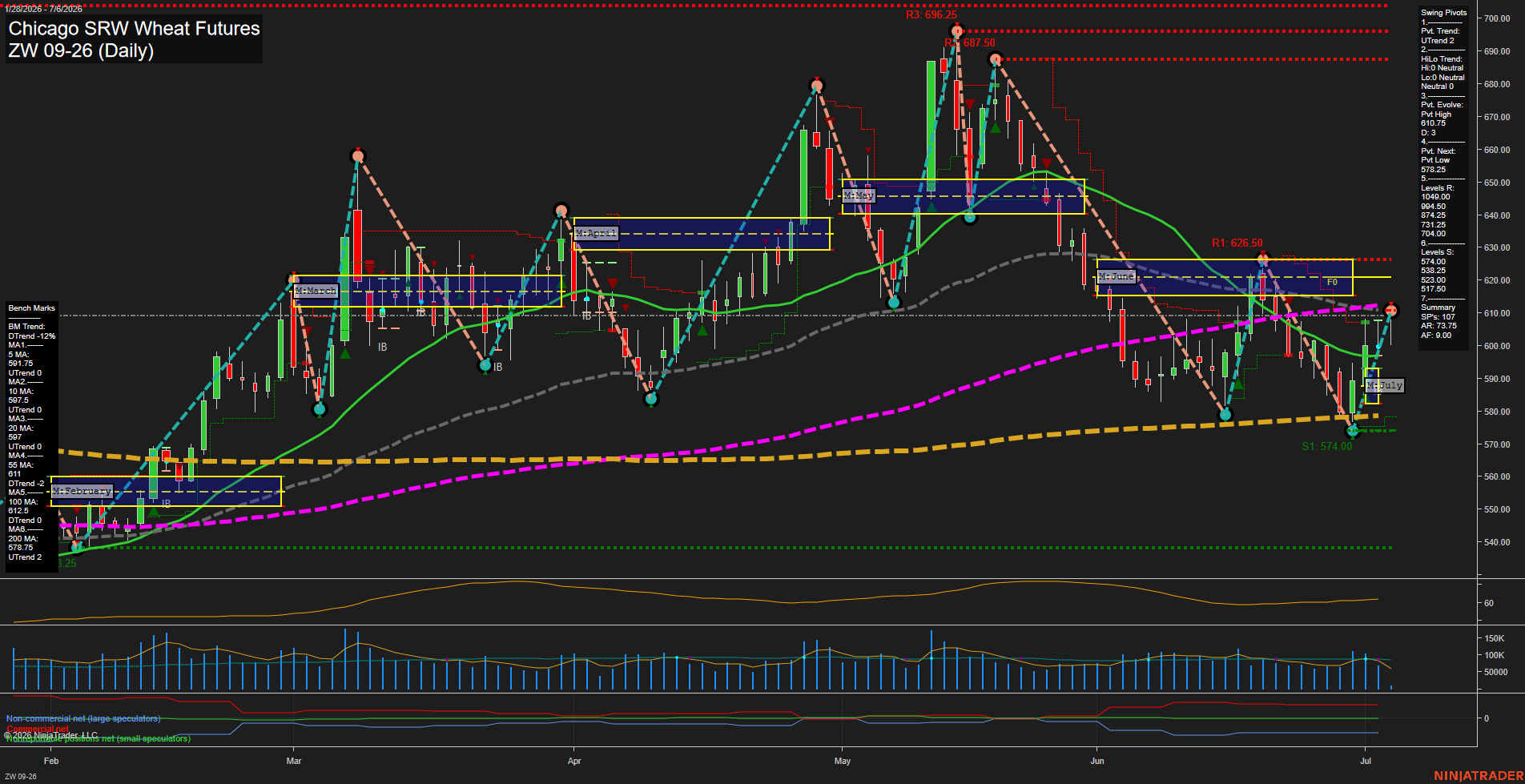Select the late April swing high pivot circle
The width and height of the screenshot is (1525, 784).
pos(816,85)
